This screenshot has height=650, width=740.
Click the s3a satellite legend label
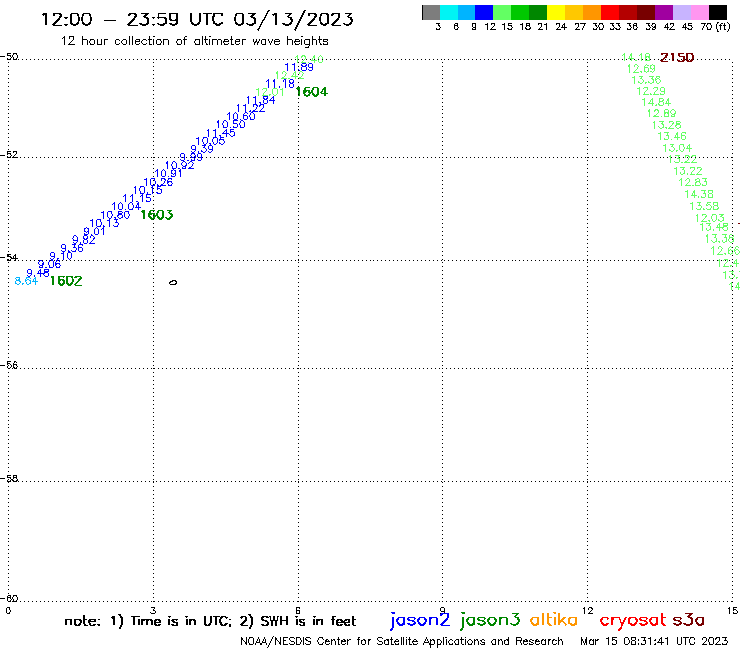(688, 620)
